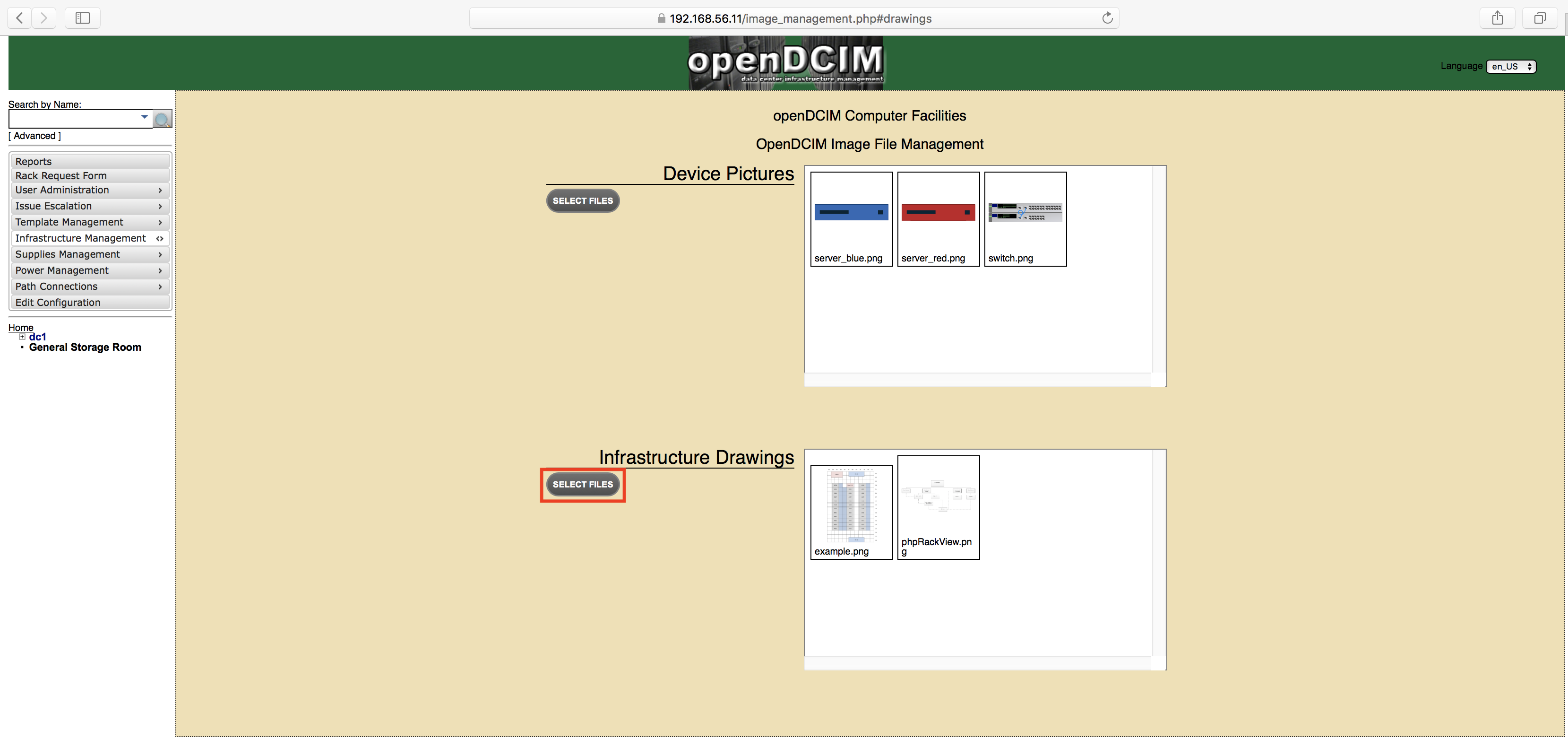Open Advanced search link

pyautogui.click(x=34, y=136)
